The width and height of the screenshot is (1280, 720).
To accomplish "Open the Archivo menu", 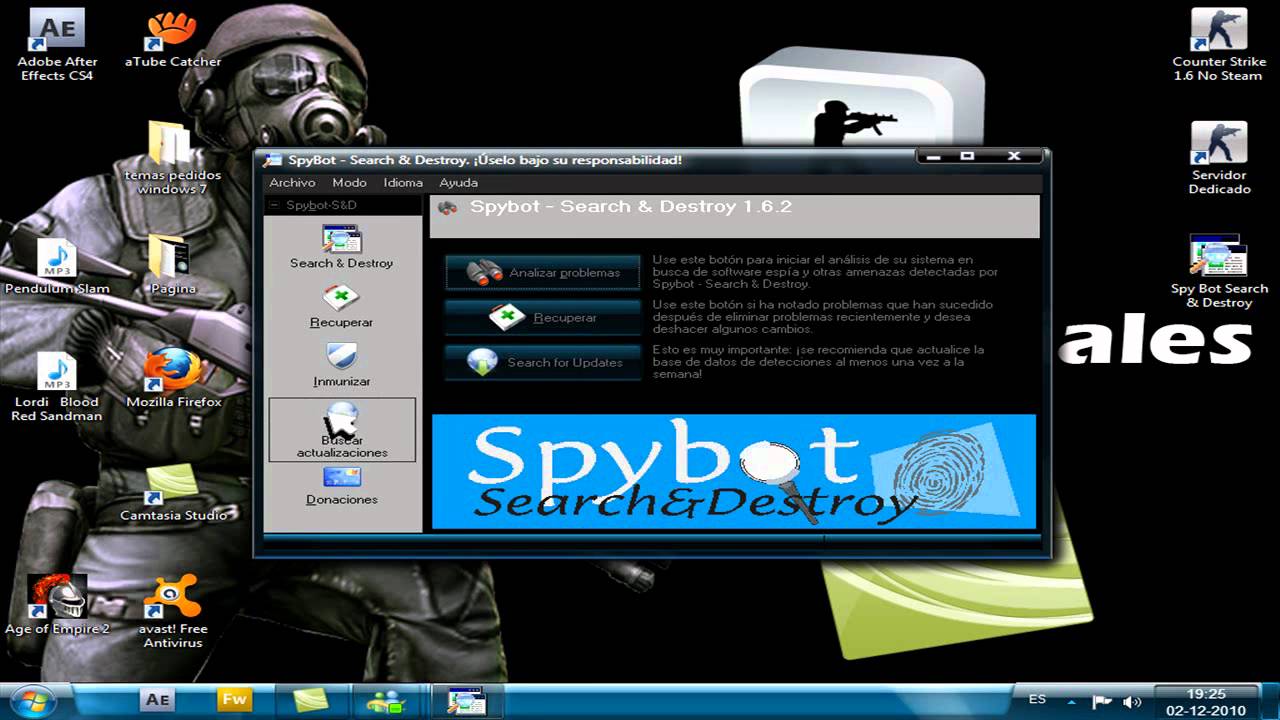I will (x=292, y=183).
